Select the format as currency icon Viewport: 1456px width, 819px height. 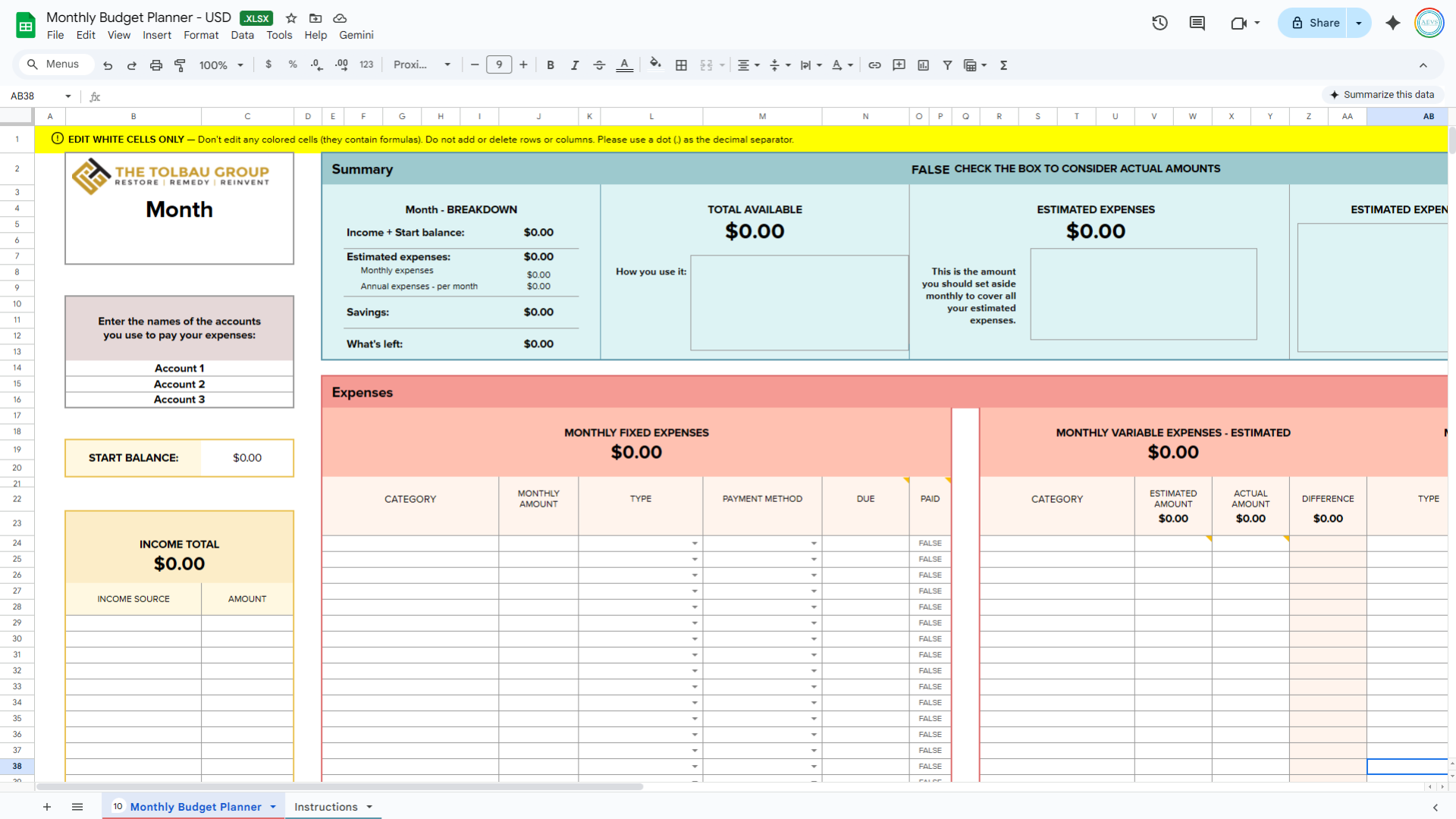pos(268,65)
